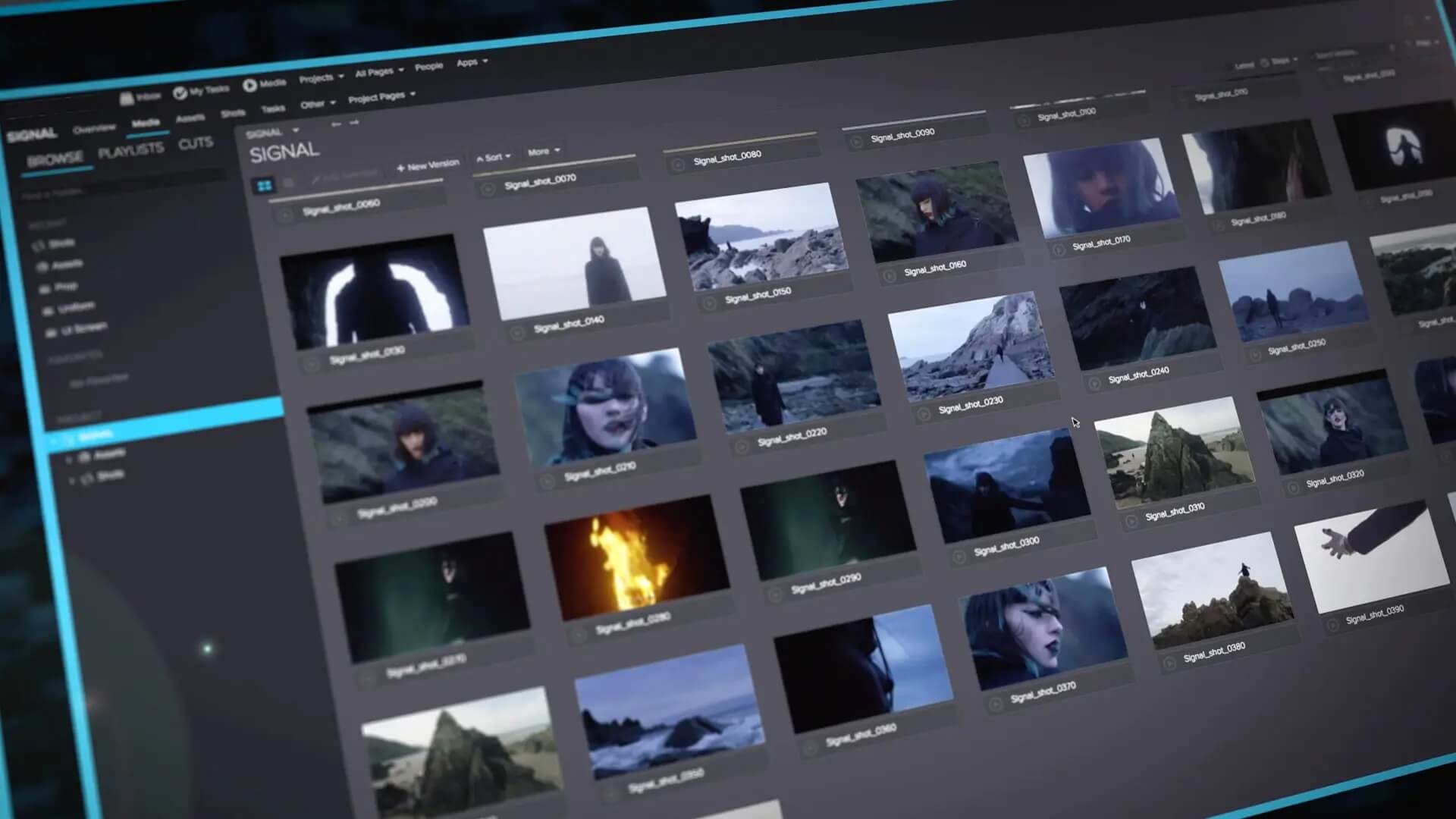Click the UI Screen folder icon in the sidebar

(x=52, y=331)
